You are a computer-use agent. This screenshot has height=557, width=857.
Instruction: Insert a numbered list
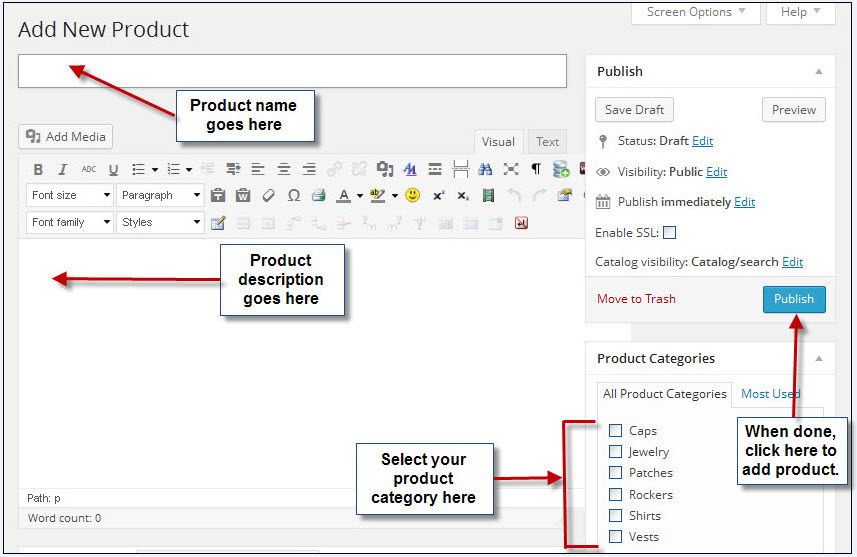173,169
